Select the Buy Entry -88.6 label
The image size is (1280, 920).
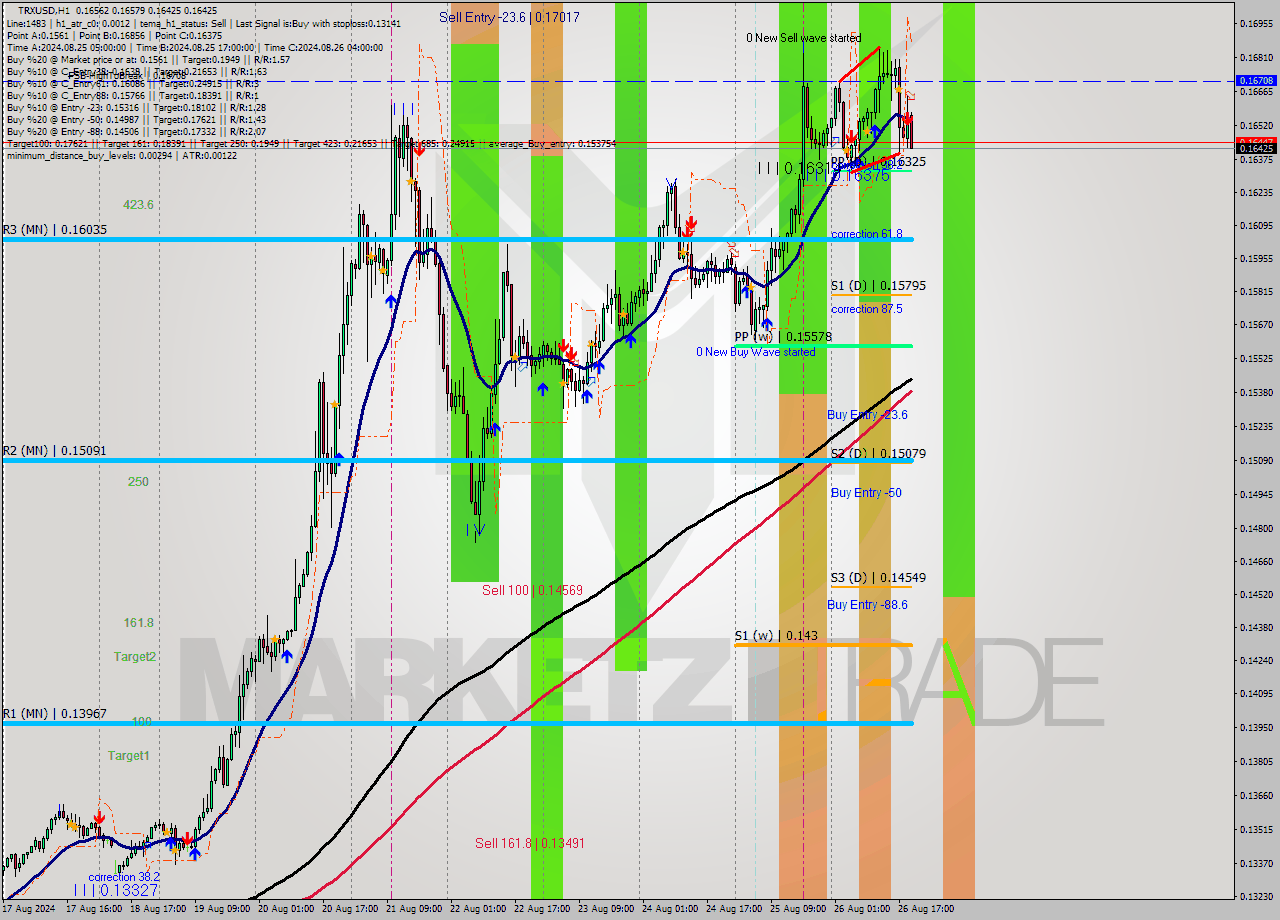point(867,604)
